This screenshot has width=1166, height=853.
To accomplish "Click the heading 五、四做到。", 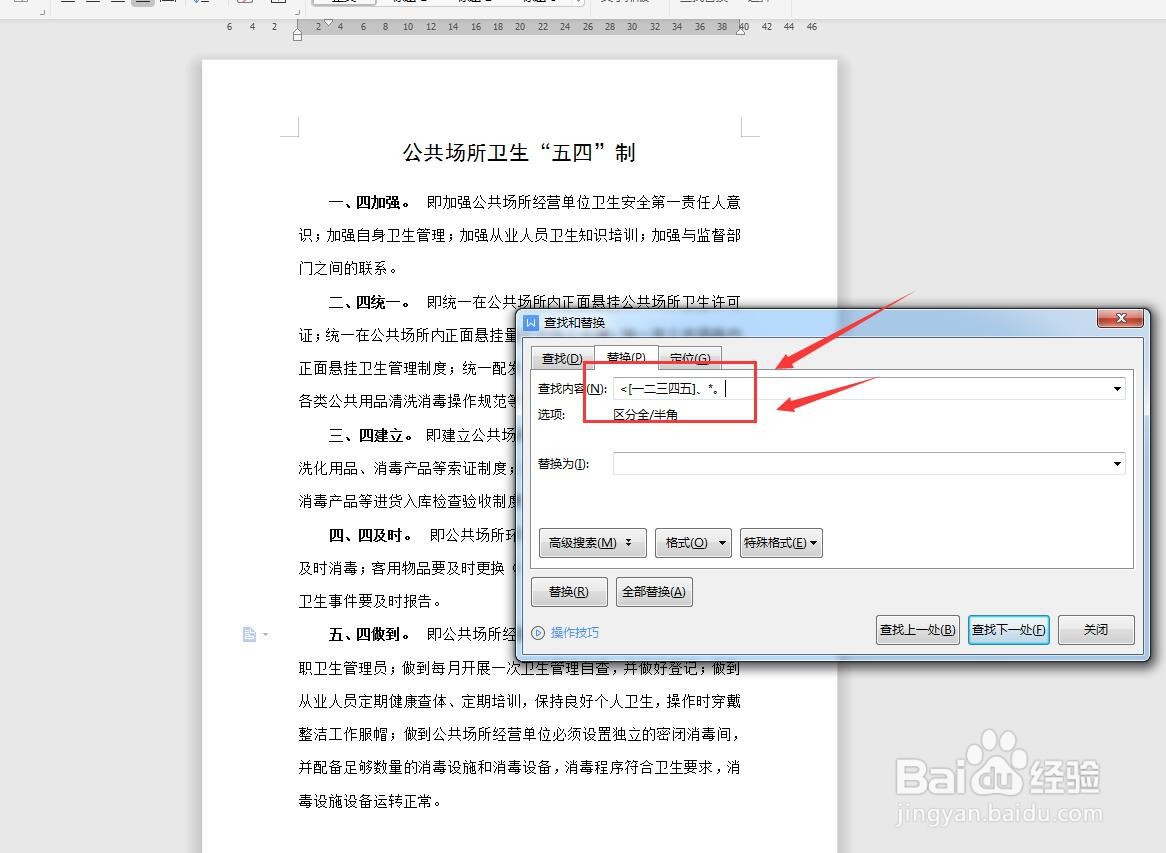I will point(369,634).
